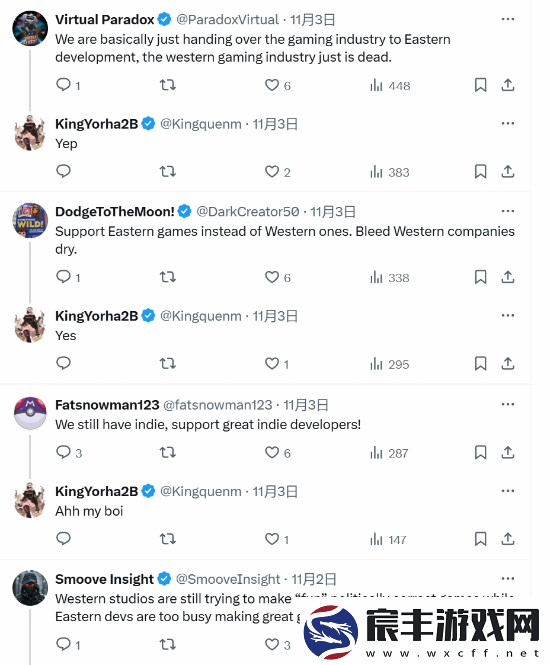The width and height of the screenshot is (550, 665).
Task: Open the @DarkCreator50 profile handle
Action: tap(248, 211)
